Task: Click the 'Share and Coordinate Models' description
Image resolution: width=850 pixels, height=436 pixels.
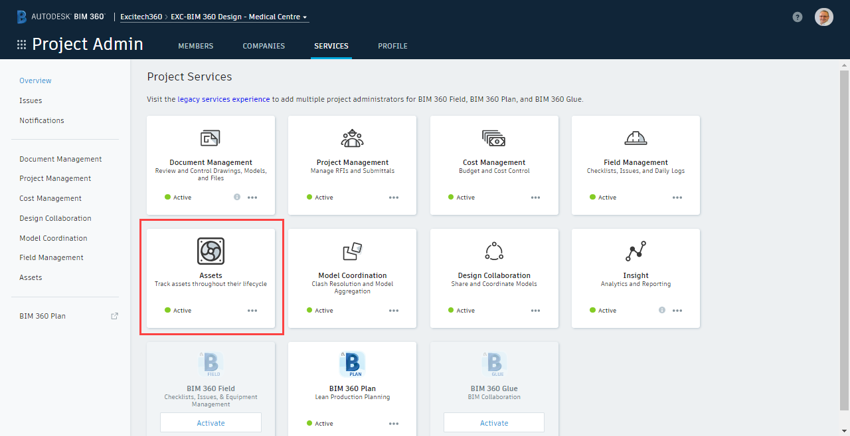Action: tap(494, 284)
